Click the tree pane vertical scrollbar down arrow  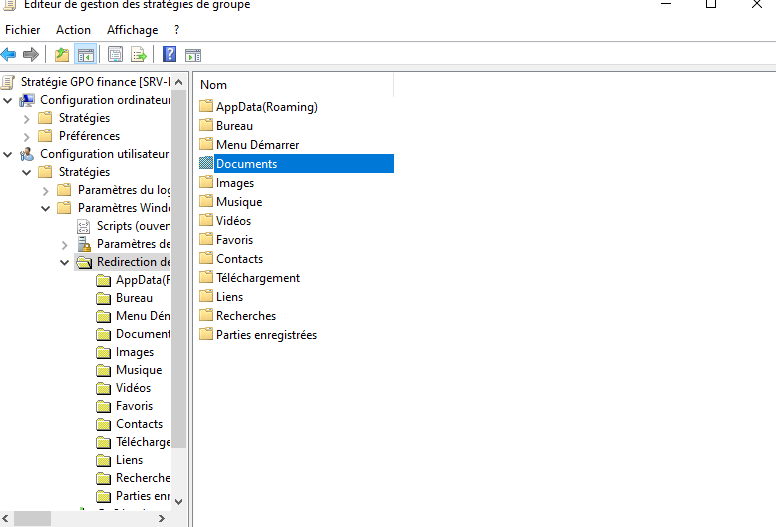coord(179,501)
